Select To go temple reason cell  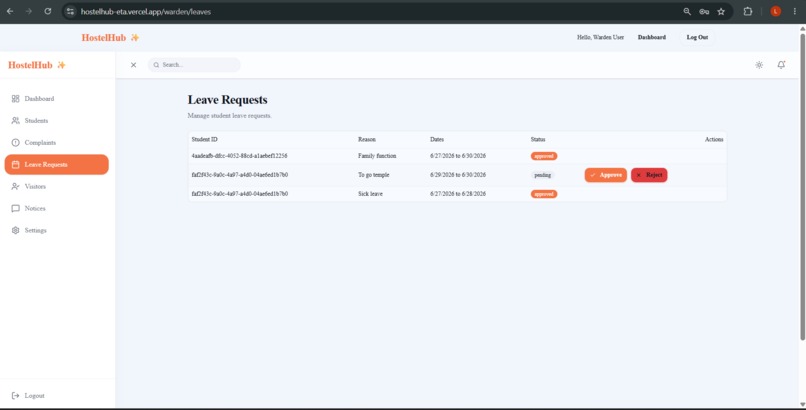click(374, 175)
